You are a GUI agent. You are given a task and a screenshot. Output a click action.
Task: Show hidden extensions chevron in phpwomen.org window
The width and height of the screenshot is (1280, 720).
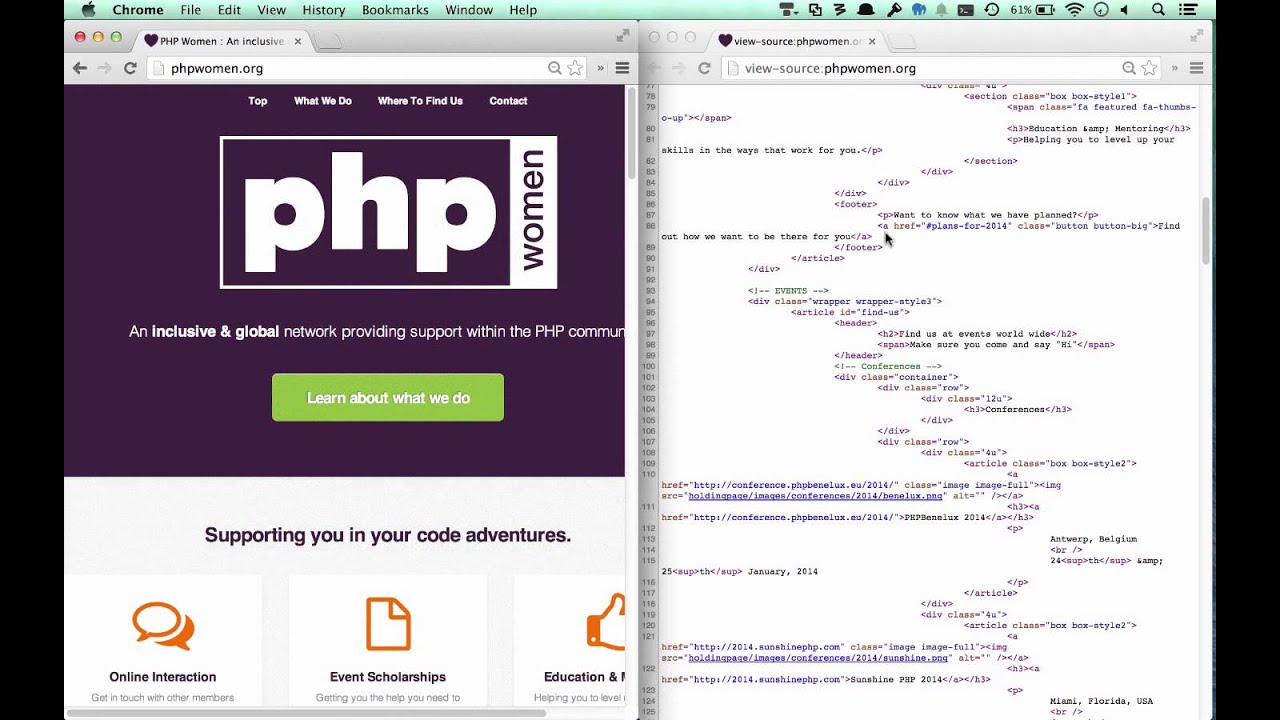point(601,68)
